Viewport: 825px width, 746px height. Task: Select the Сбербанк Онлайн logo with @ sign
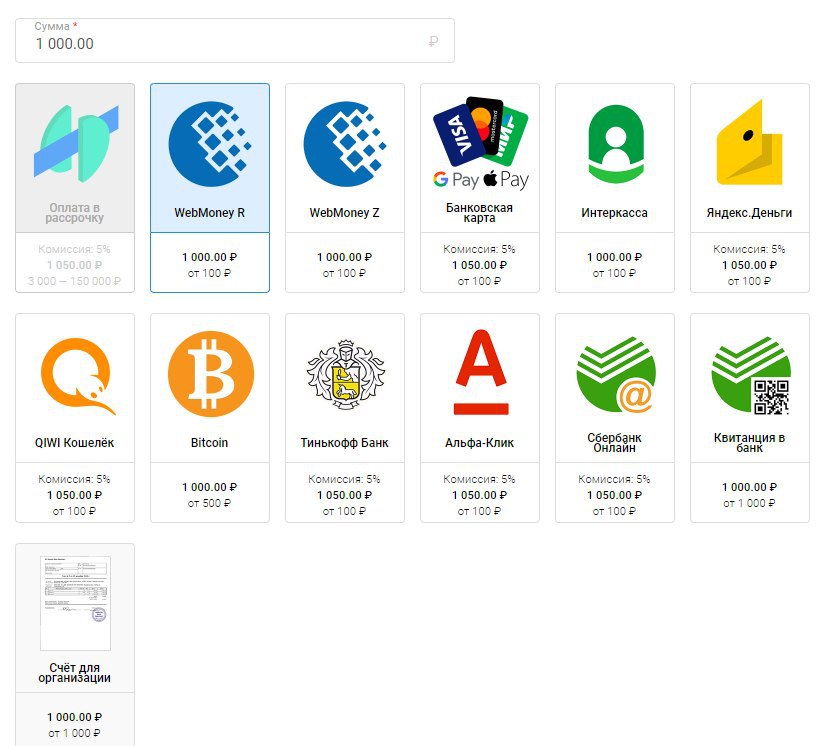(x=616, y=375)
